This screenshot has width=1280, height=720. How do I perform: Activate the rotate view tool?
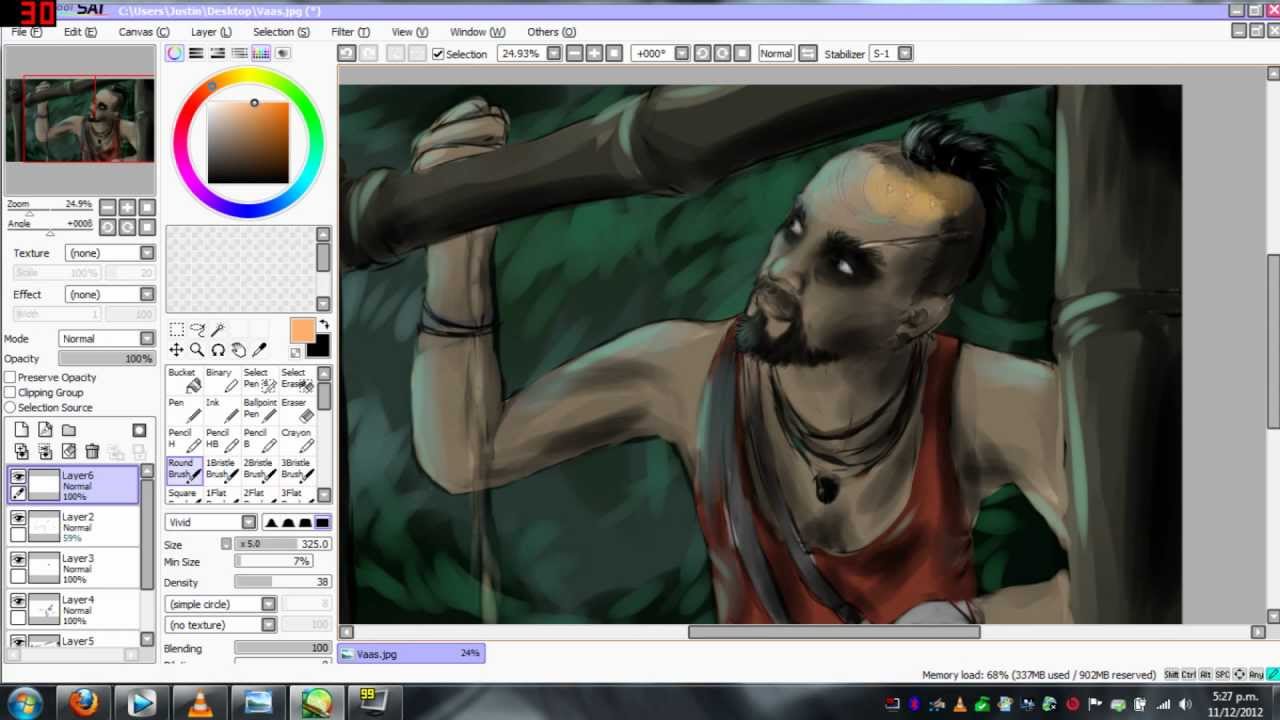[x=218, y=350]
